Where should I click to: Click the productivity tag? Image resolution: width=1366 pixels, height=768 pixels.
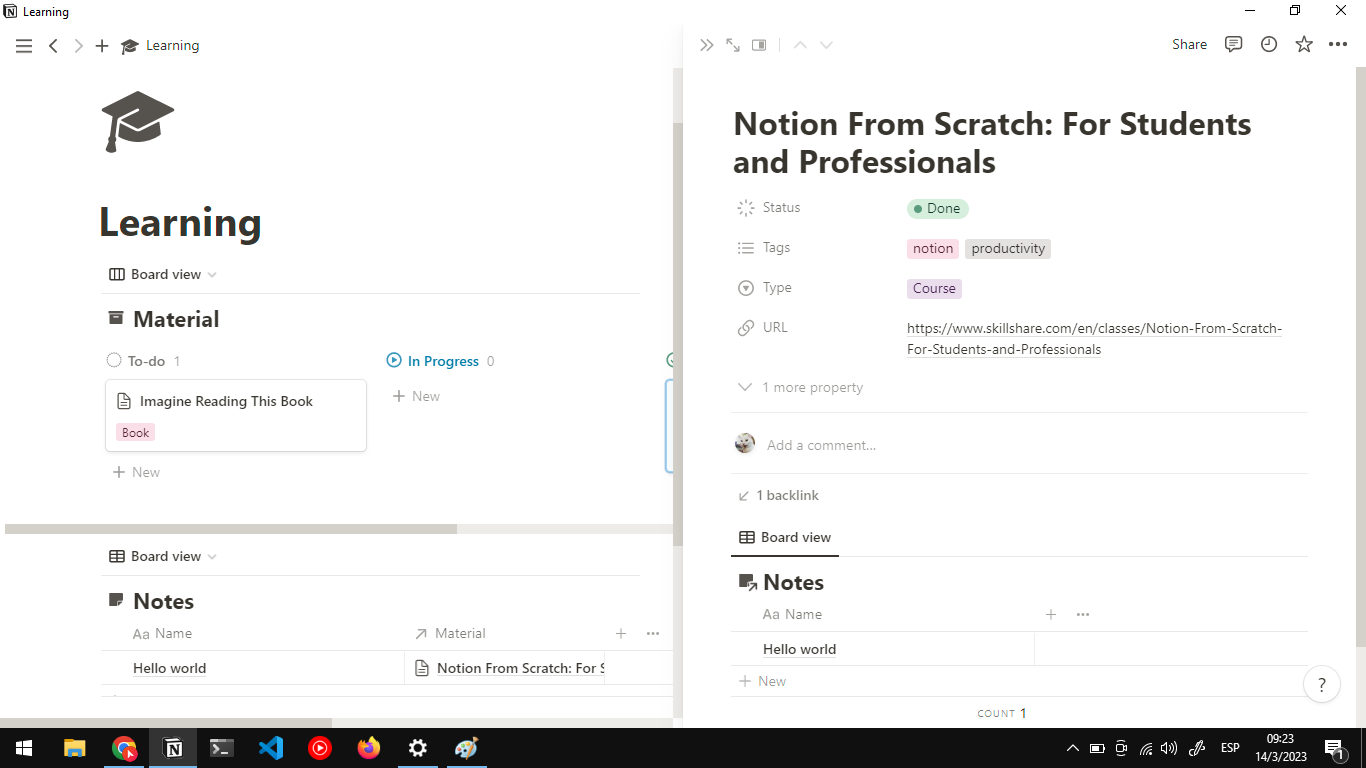point(1008,249)
